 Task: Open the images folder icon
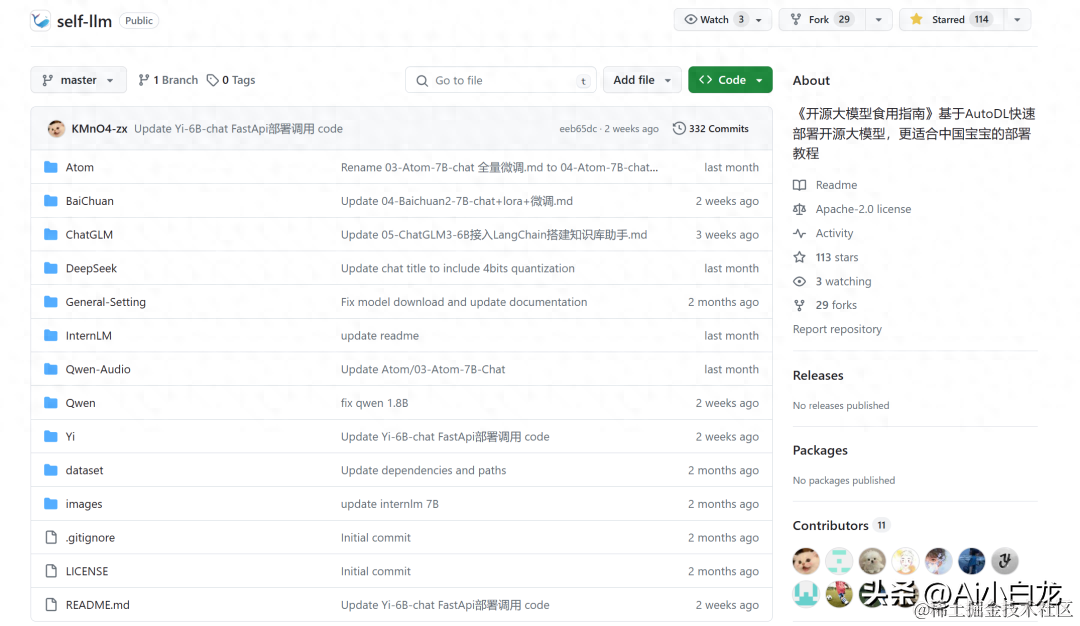[x=50, y=504]
